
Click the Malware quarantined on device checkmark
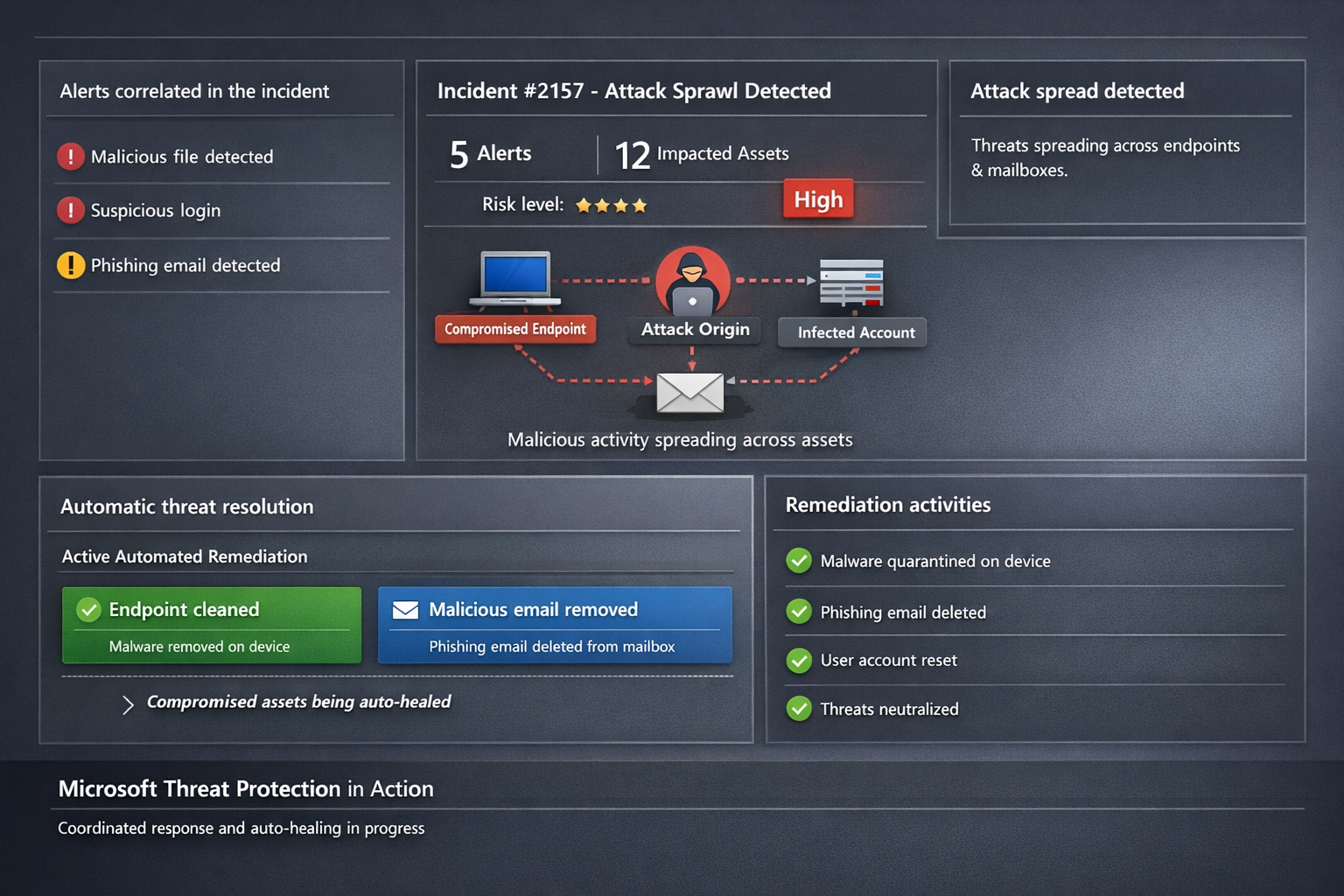tap(799, 561)
